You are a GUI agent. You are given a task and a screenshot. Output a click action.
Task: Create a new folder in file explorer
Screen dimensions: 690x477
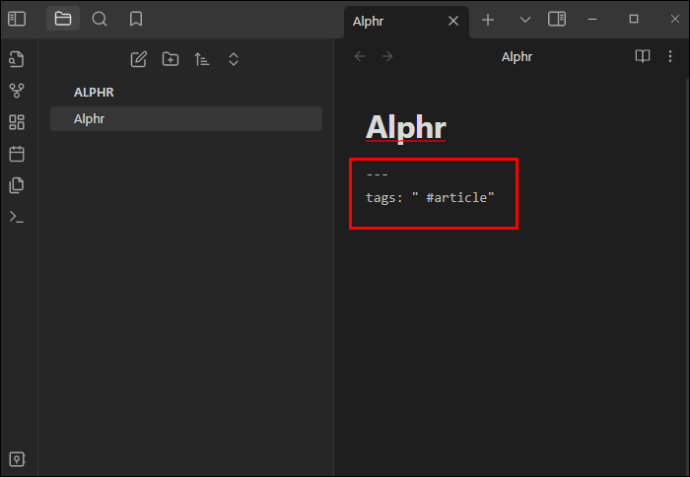[x=170, y=59]
